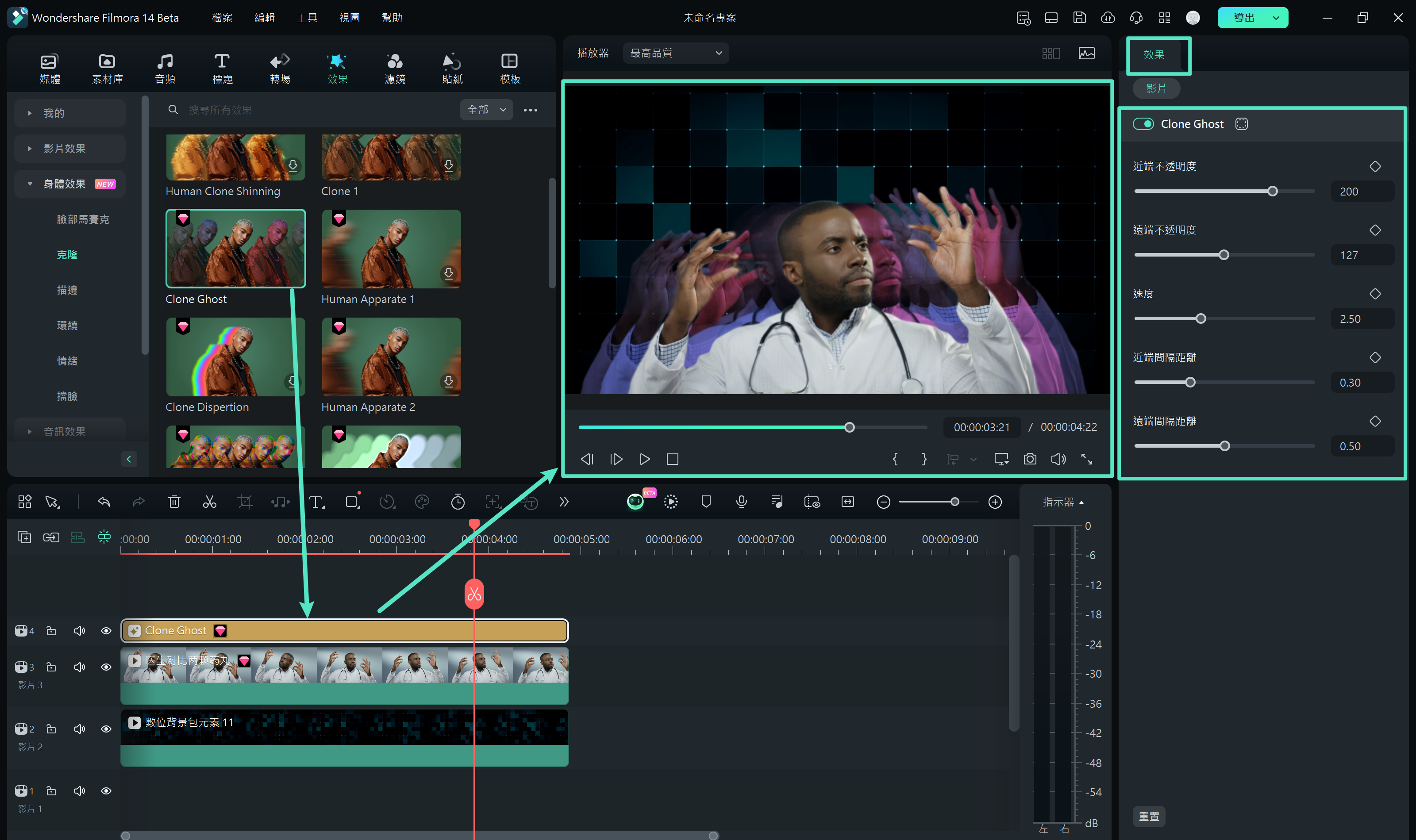Viewport: 1416px width, 840px height.
Task: Click the text tool icon in timeline toolbar
Action: click(x=316, y=502)
